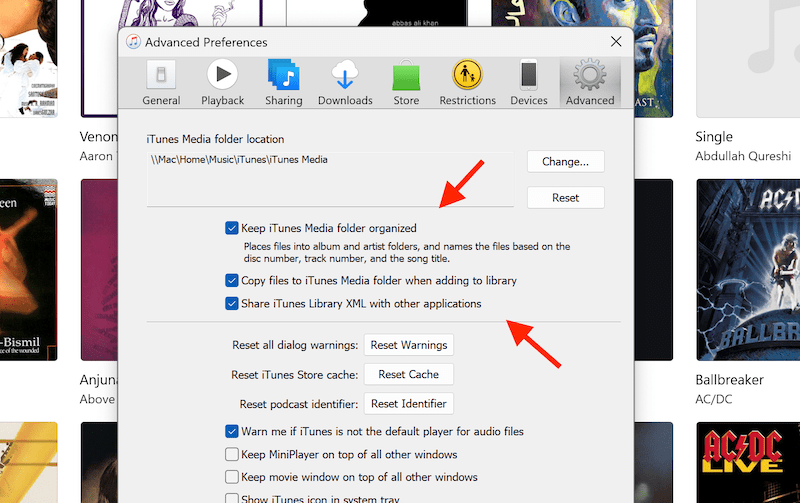Click the Reset Warnings button
Screen dimensions: 800x503
(x=408, y=345)
